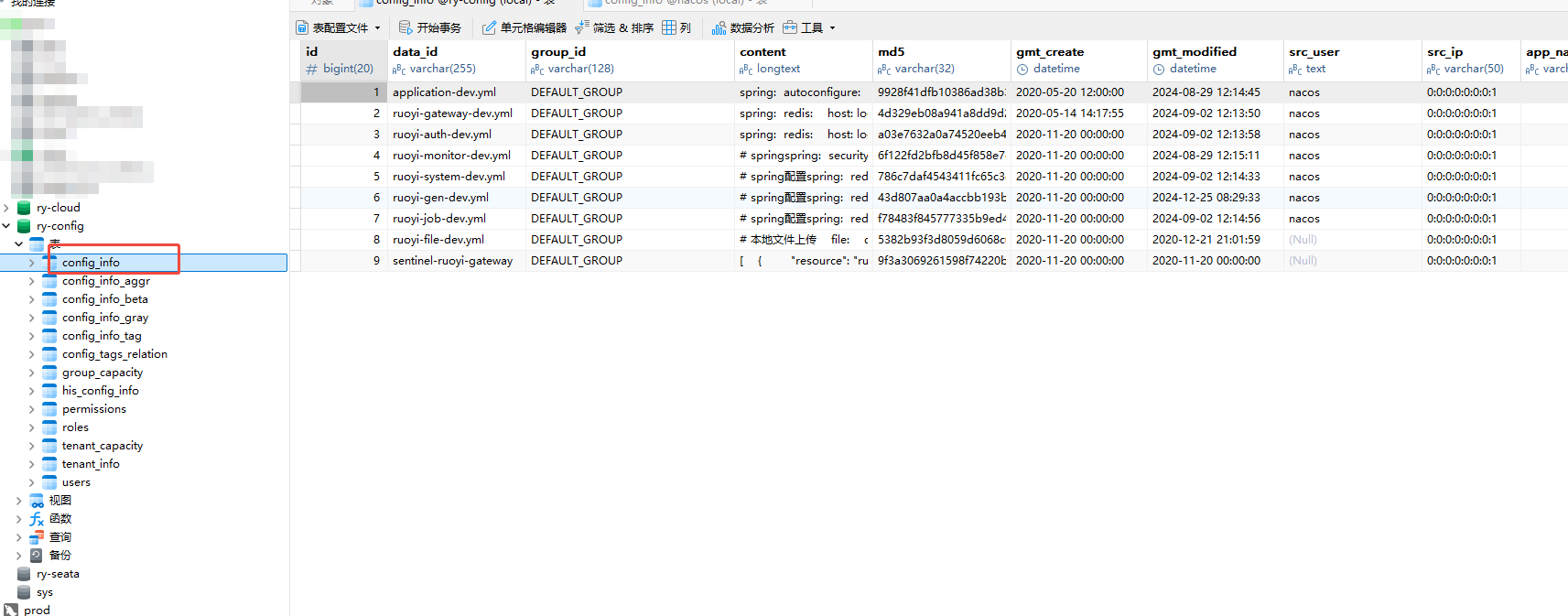1568x616 pixels.
Task: Click the config_tags_relation table icon
Action: tap(49, 354)
